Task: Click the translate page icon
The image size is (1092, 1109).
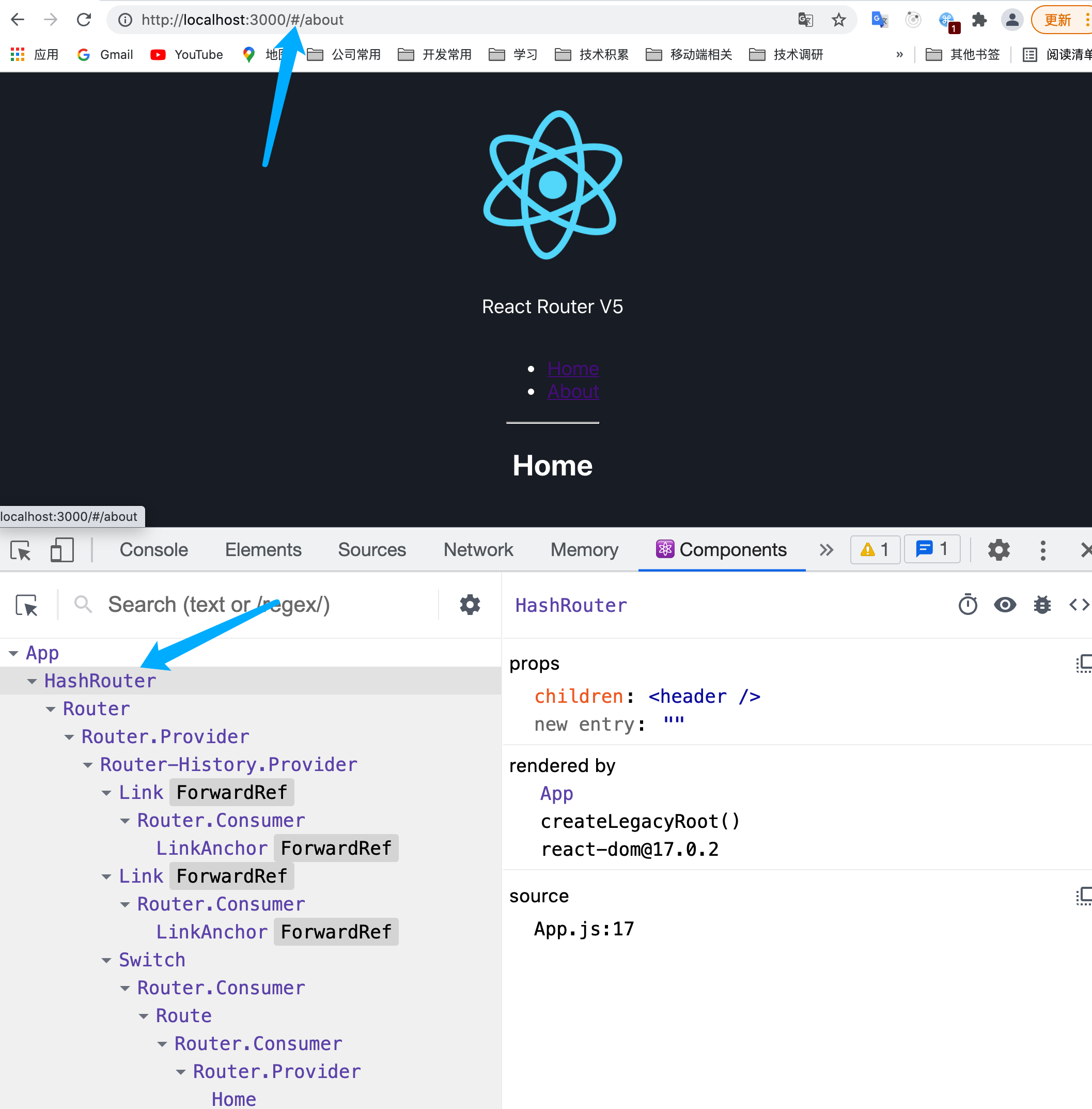Action: tap(805, 20)
